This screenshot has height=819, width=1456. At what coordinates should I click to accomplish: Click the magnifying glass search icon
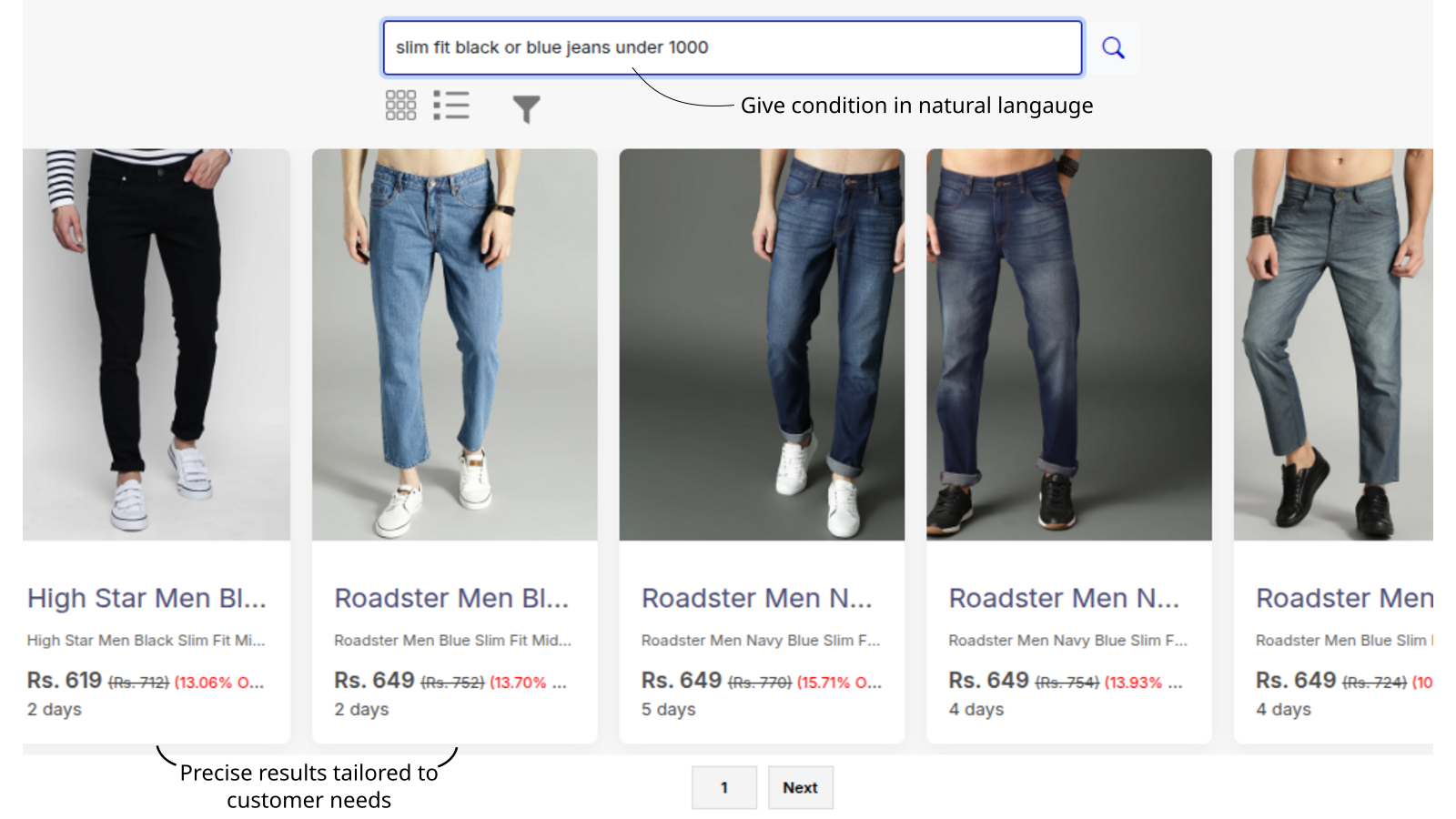(x=1113, y=47)
